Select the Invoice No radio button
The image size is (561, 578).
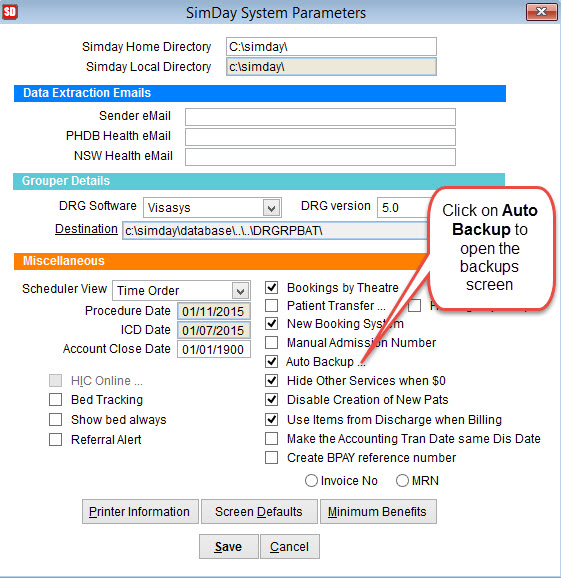[311, 481]
